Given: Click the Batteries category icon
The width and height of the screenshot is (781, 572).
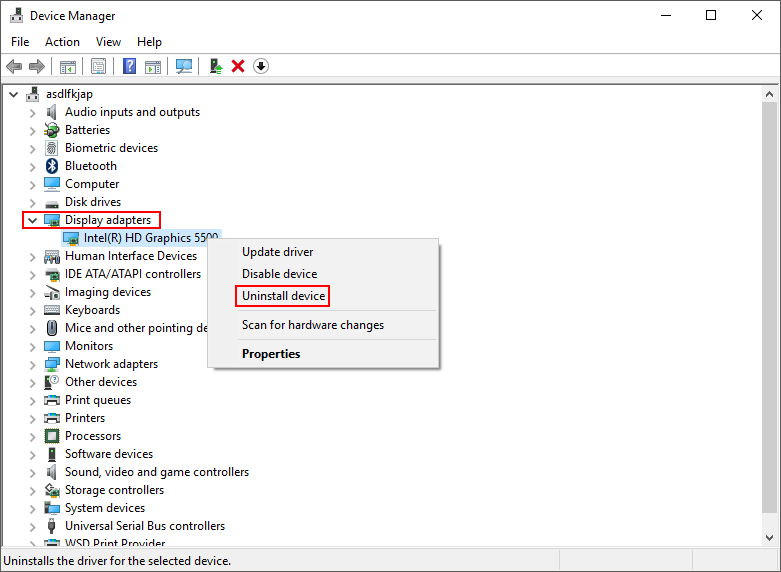Looking at the screenshot, I should (52, 130).
